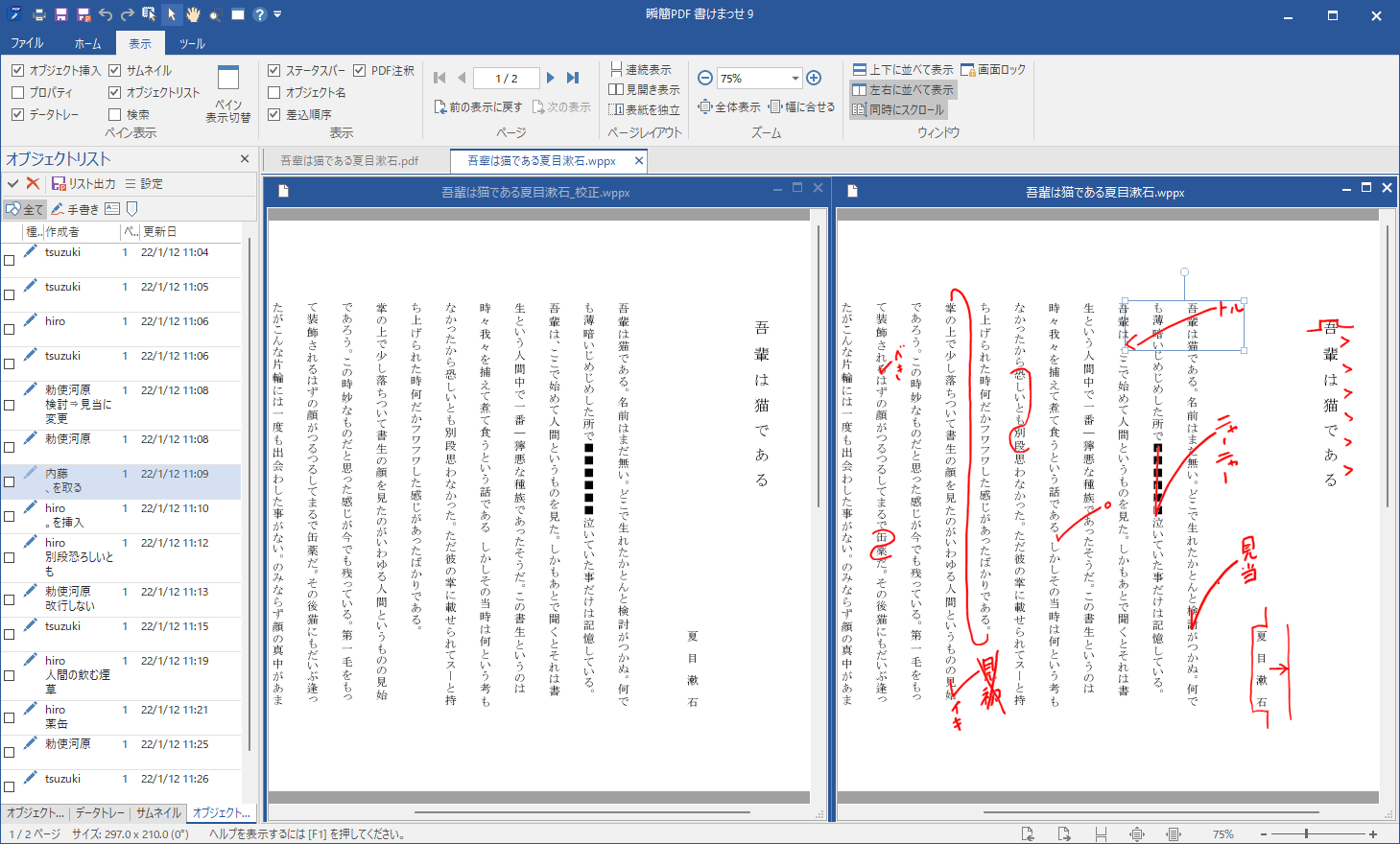Check プロパティ checkbox

[x=17, y=92]
